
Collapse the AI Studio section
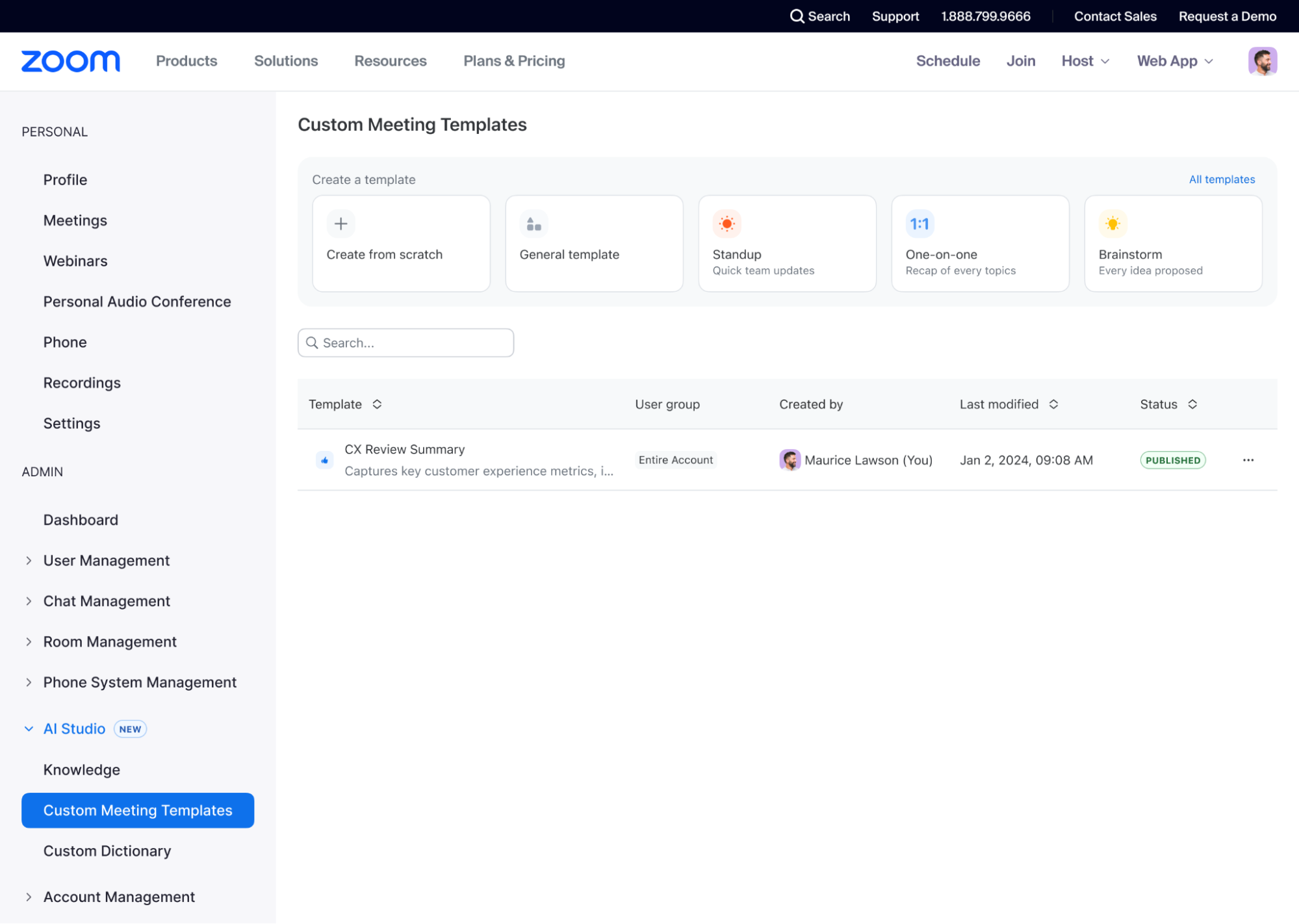click(29, 729)
